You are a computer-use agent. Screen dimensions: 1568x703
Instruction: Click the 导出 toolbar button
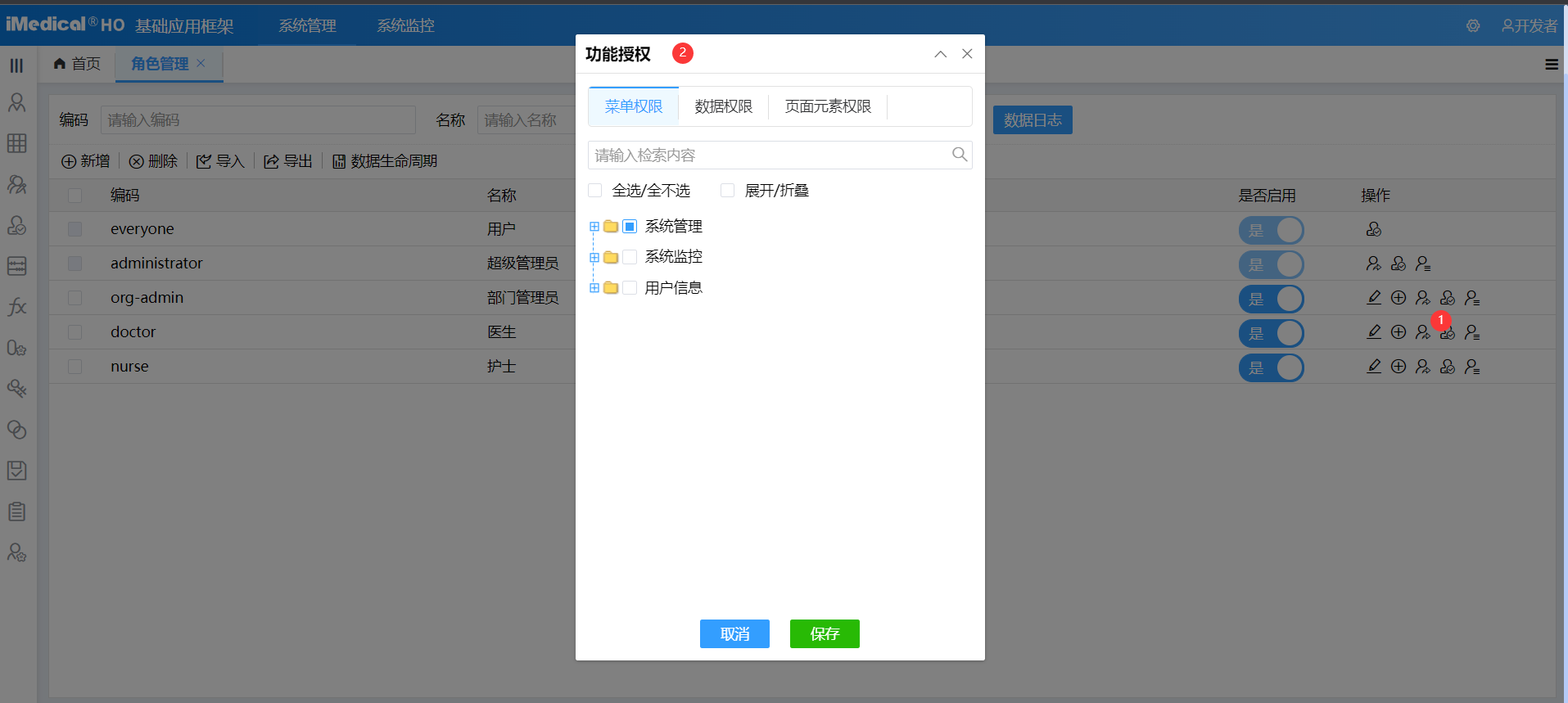click(x=288, y=161)
